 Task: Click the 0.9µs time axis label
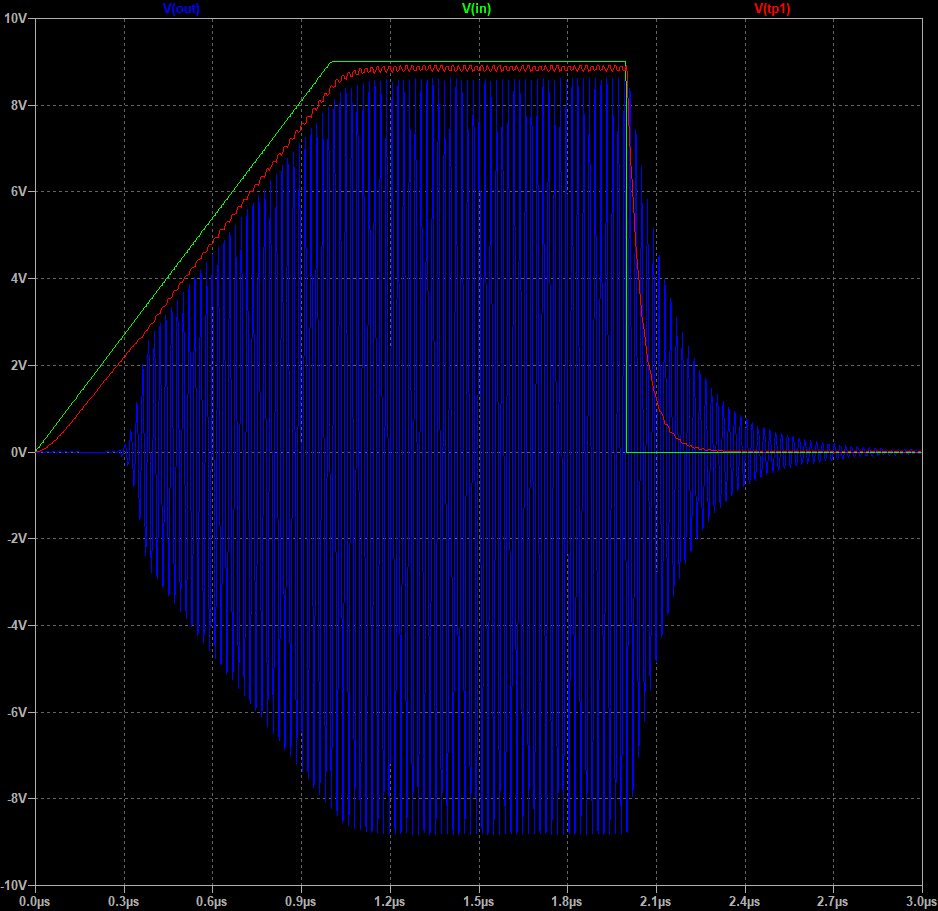301,901
